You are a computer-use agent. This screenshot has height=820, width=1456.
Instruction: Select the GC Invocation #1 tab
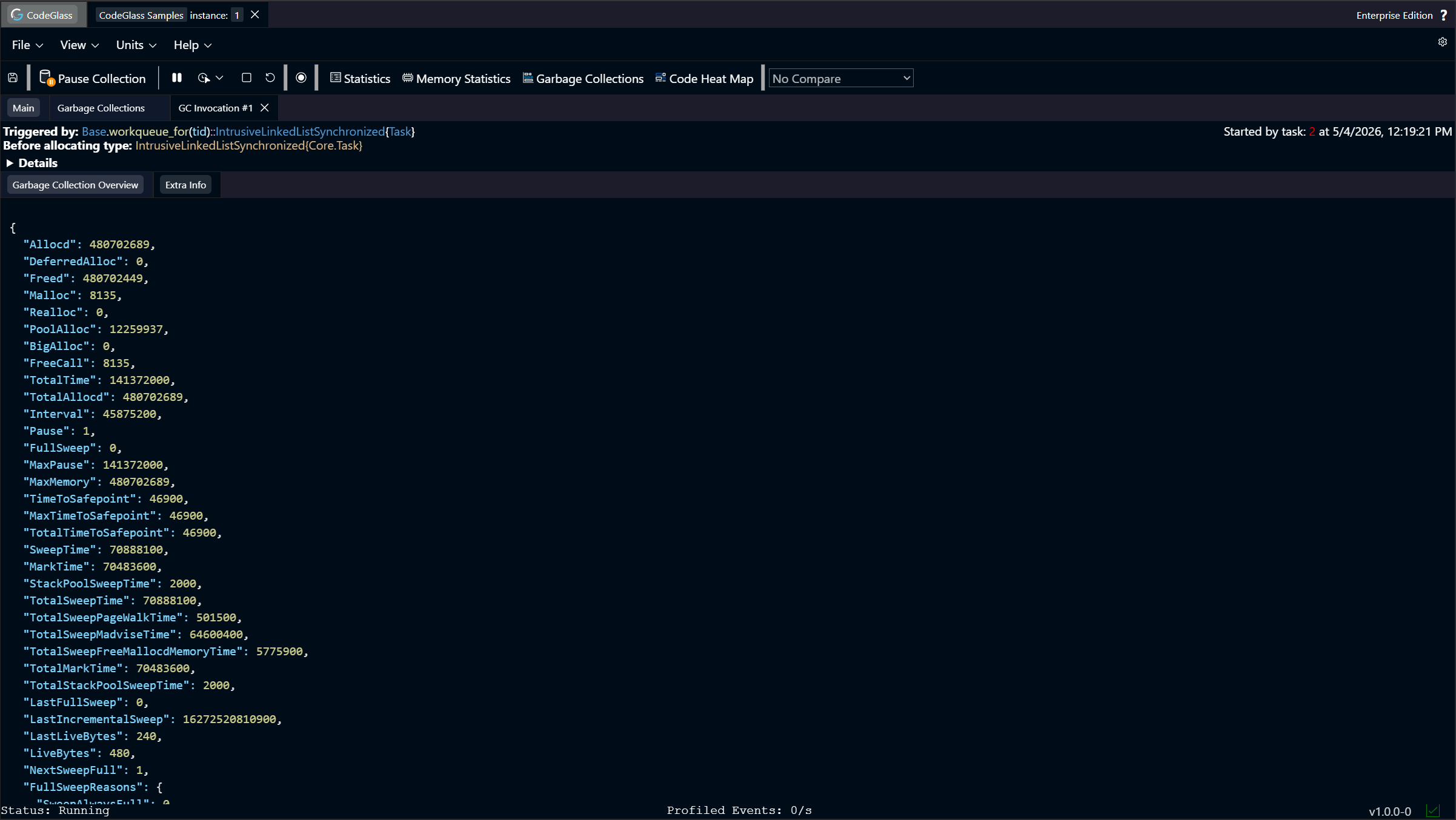[215, 108]
